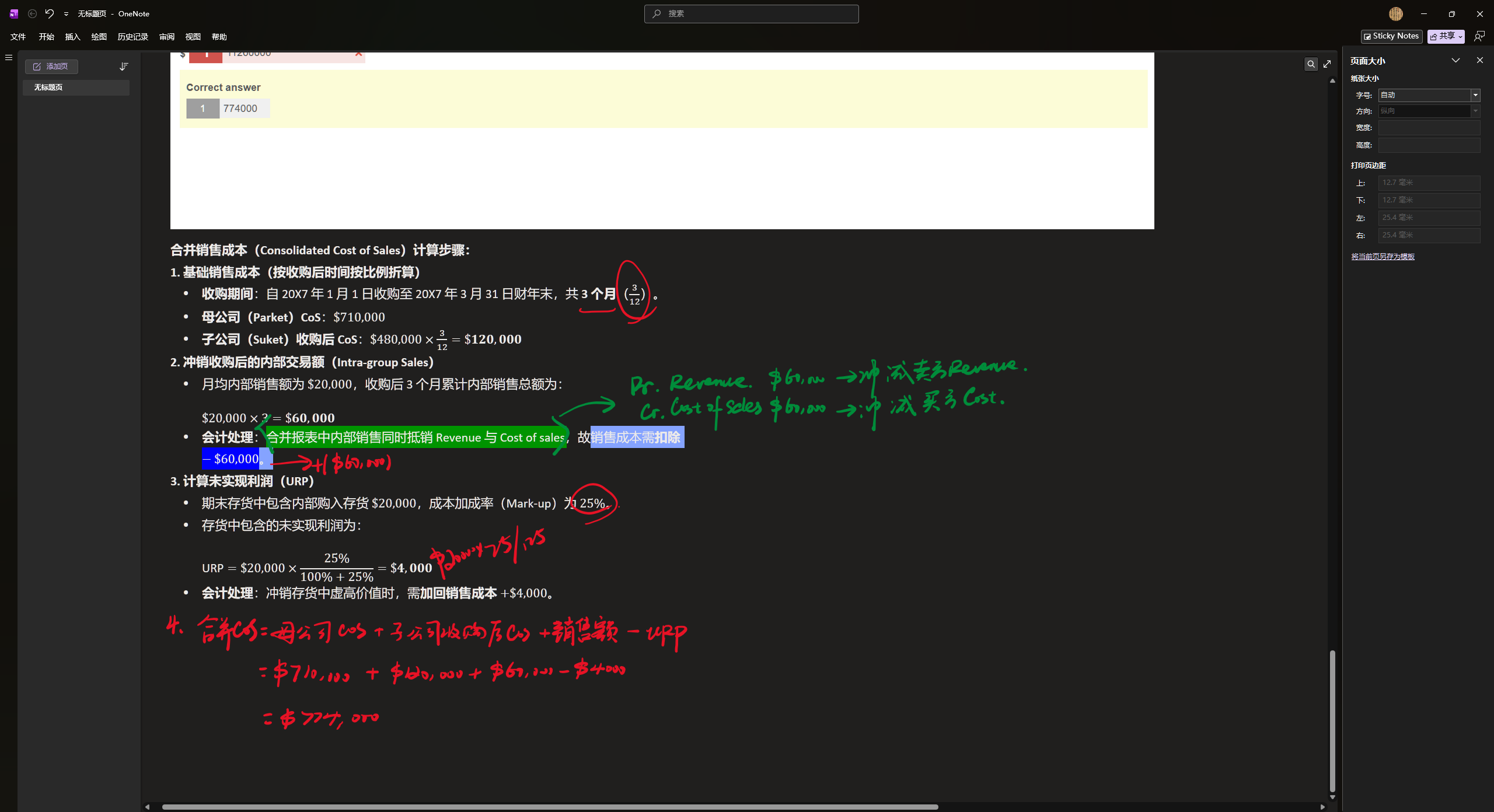The height and width of the screenshot is (812, 1494).
Task: Open the 审阅 tab
Action: tap(167, 37)
